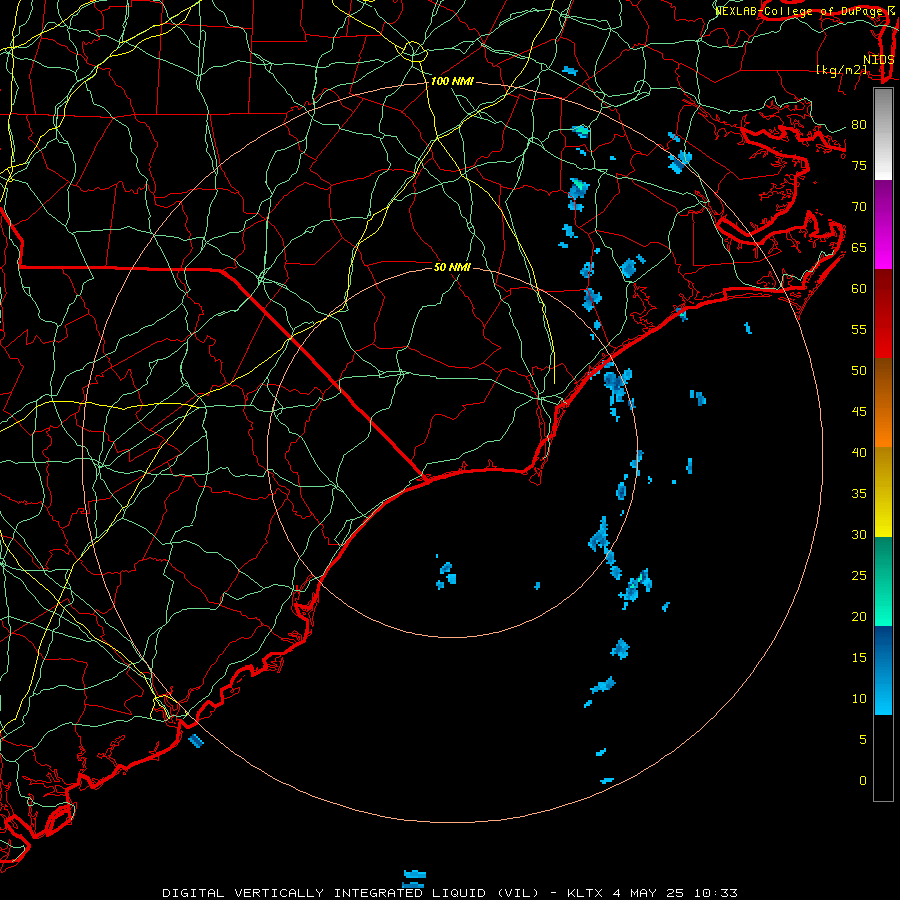Click the legend value 25
900x900 pixels.
(859, 576)
